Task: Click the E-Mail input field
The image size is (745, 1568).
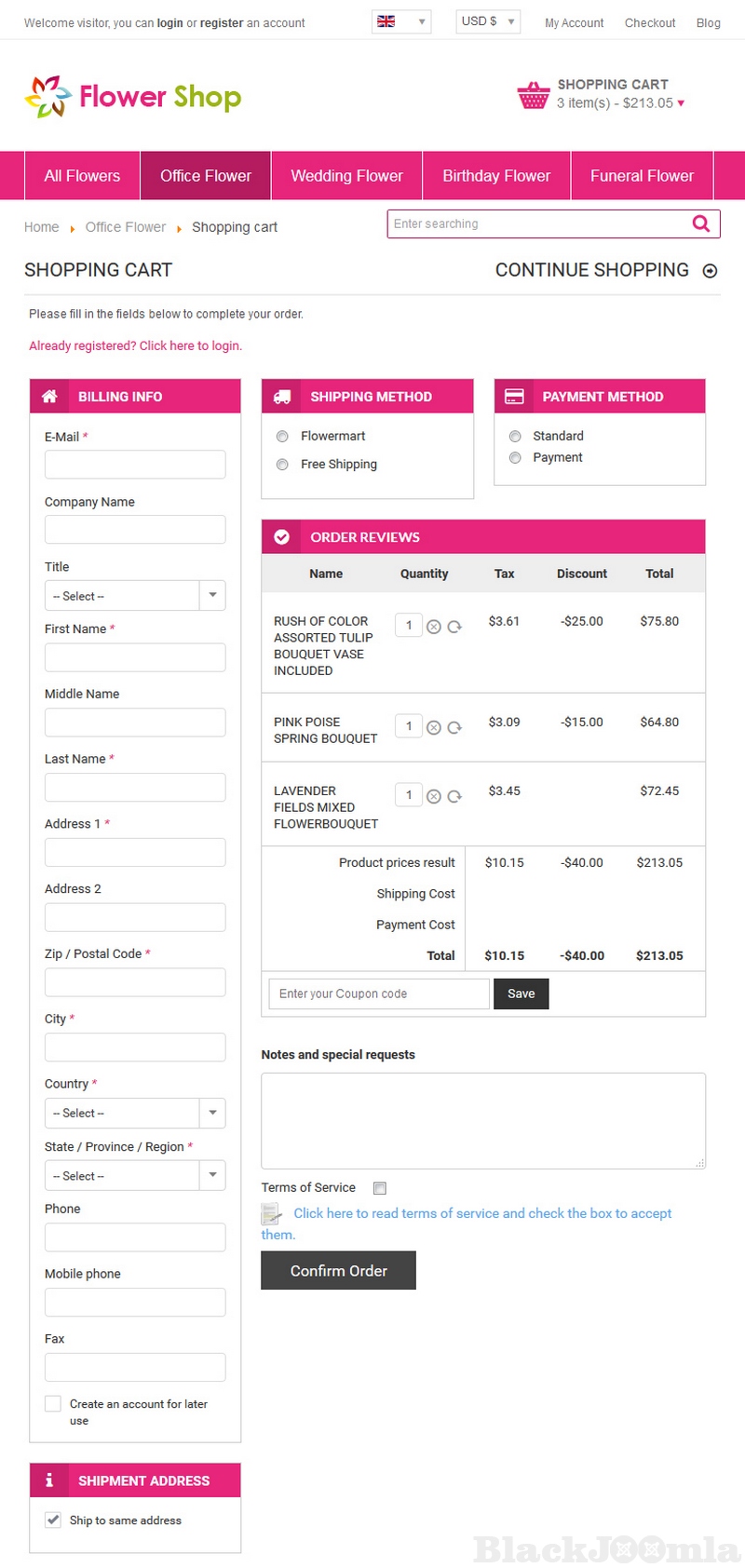Action: click(135, 465)
